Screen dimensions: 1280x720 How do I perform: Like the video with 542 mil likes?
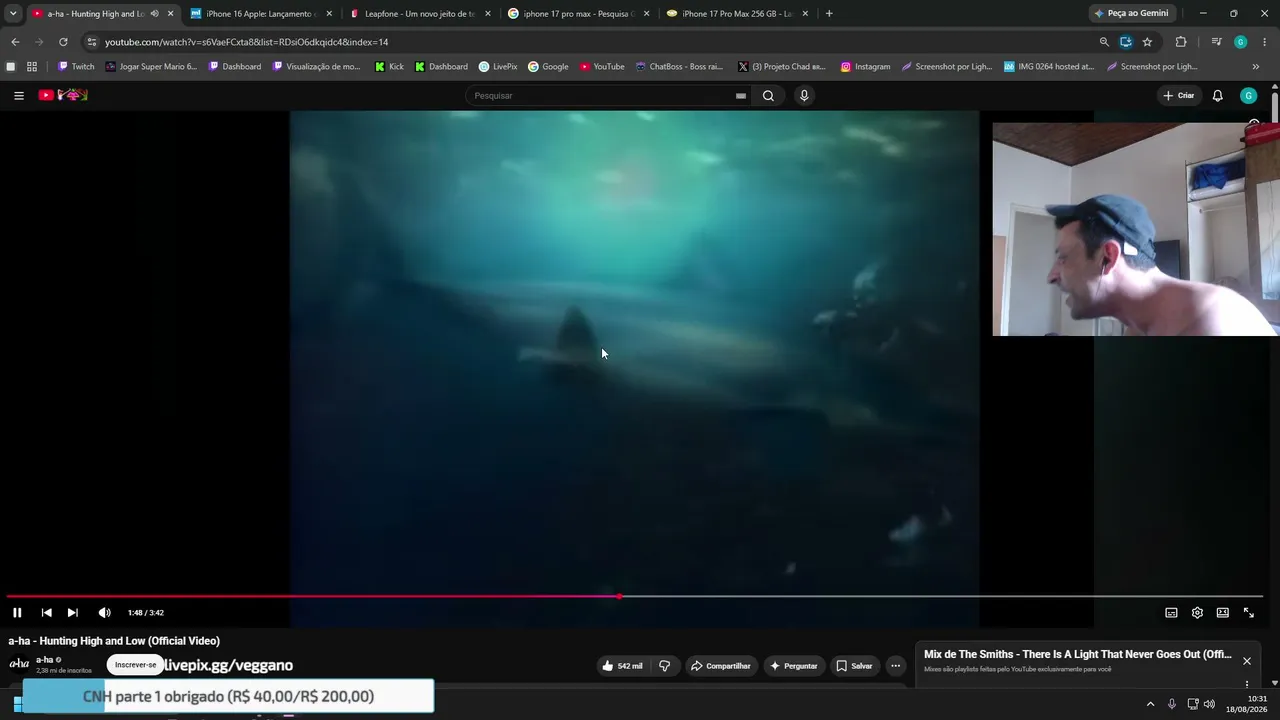tap(622, 666)
